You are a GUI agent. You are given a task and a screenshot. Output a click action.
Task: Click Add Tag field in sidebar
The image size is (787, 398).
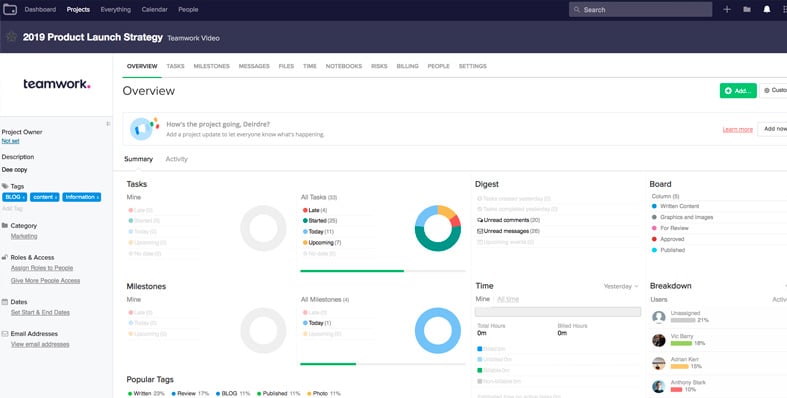click(12, 208)
